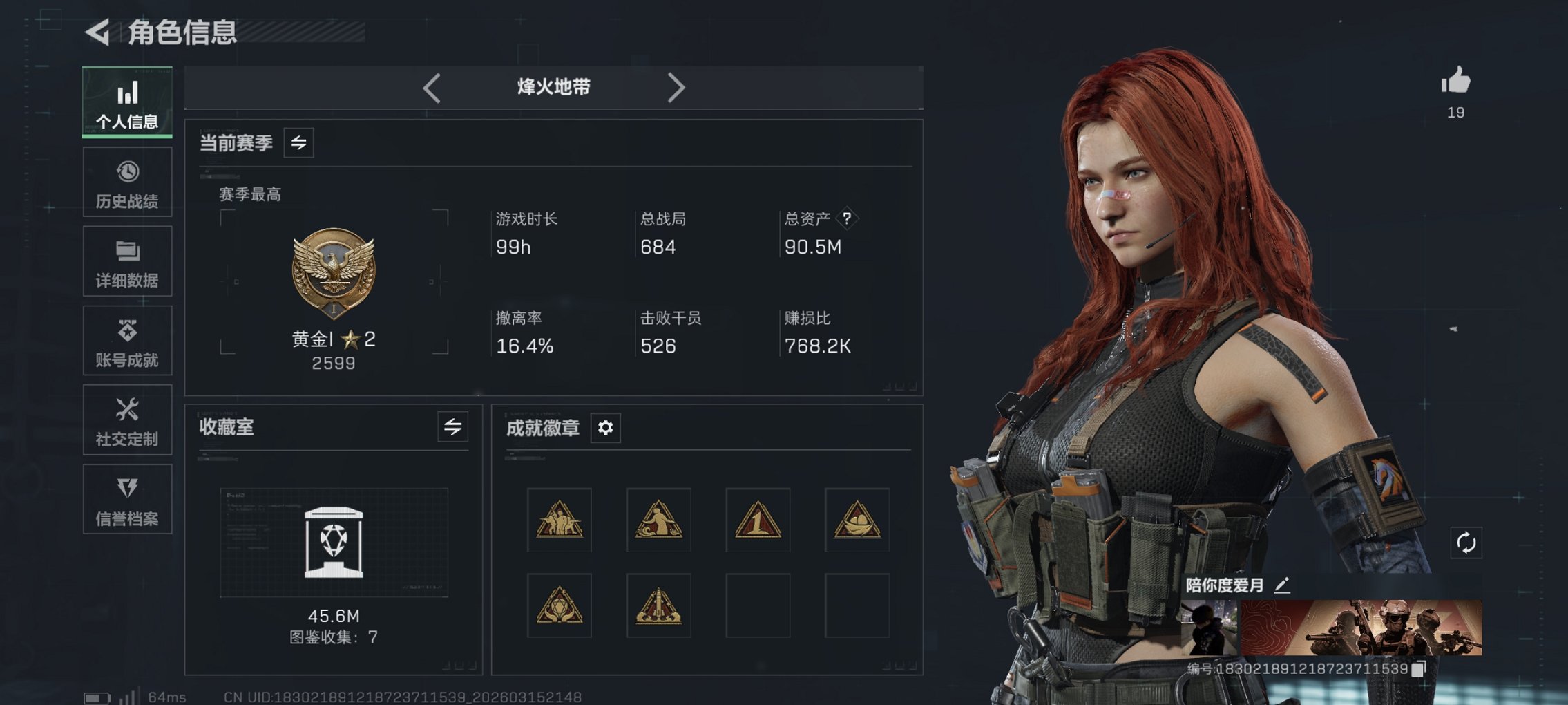Open the 历史战绩 tab
This screenshot has width=1568, height=705.
click(127, 182)
